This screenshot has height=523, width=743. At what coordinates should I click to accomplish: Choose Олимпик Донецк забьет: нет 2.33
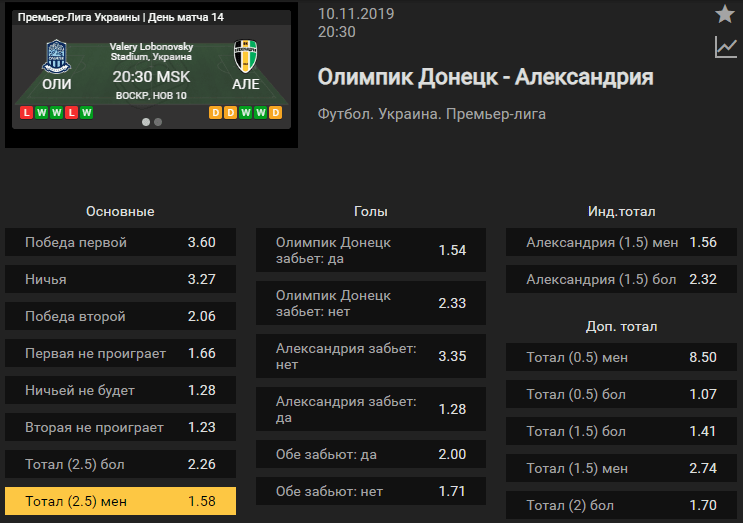tap(371, 303)
